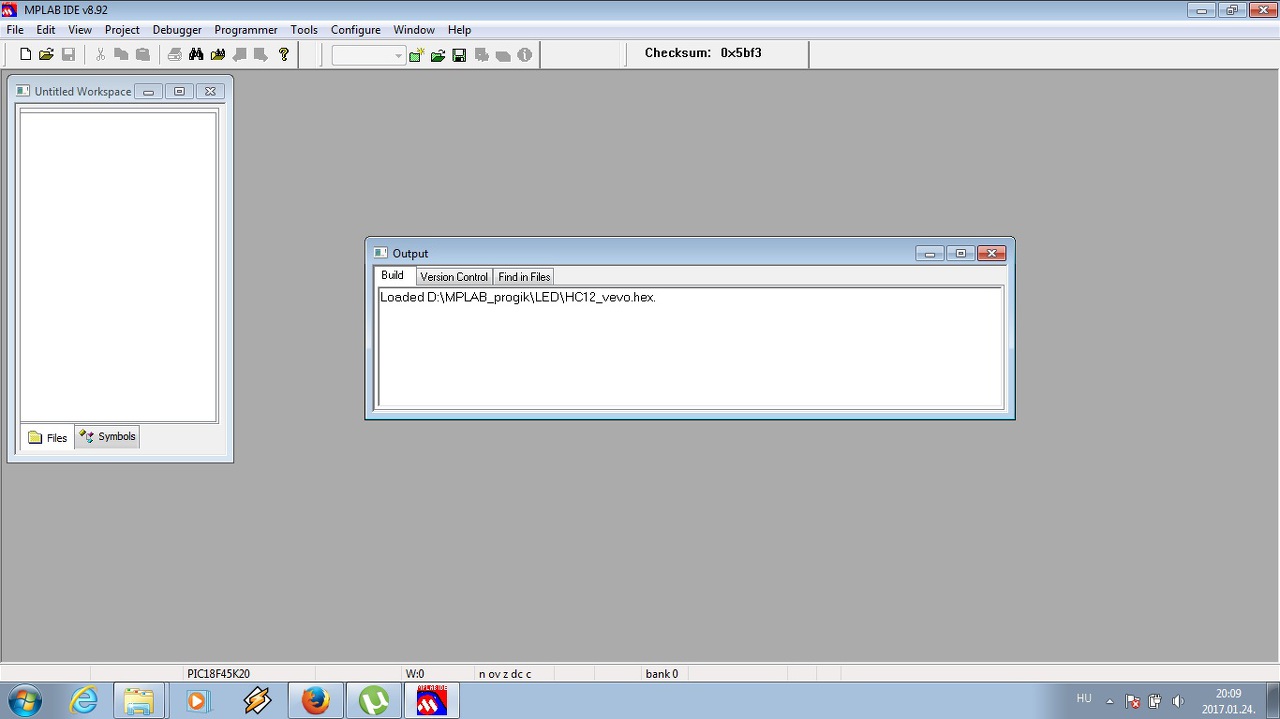The image size is (1280, 719).
Task: Open Winamp from the taskbar
Action: tap(257, 701)
